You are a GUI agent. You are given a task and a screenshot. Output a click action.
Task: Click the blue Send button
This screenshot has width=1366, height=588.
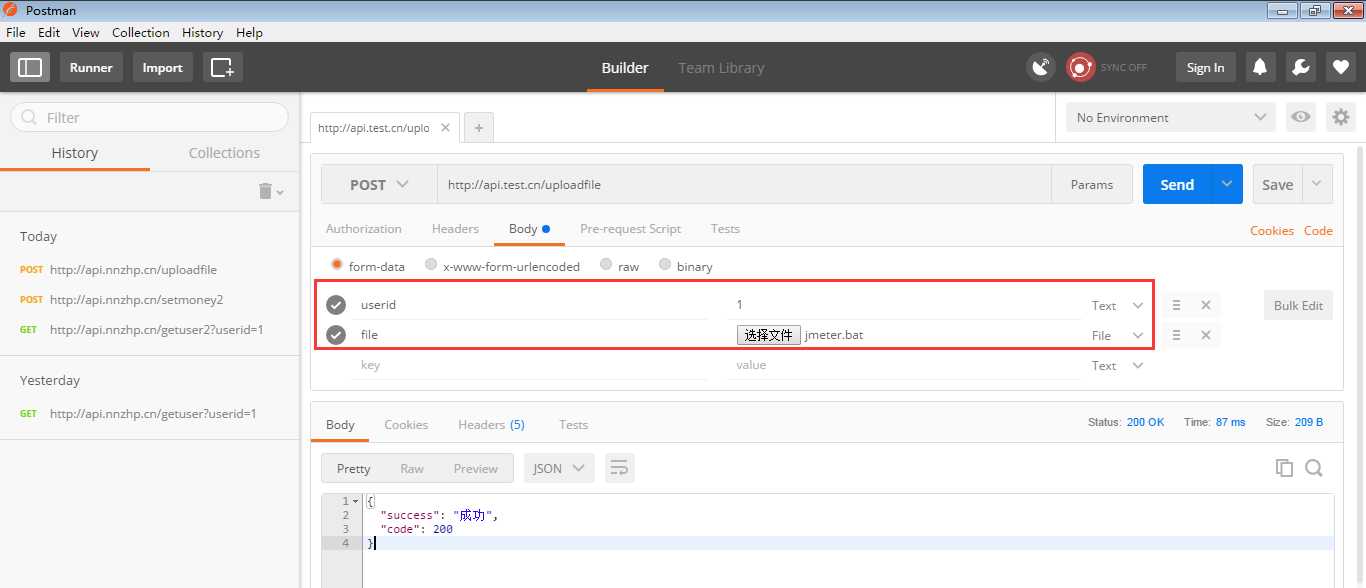1177,184
